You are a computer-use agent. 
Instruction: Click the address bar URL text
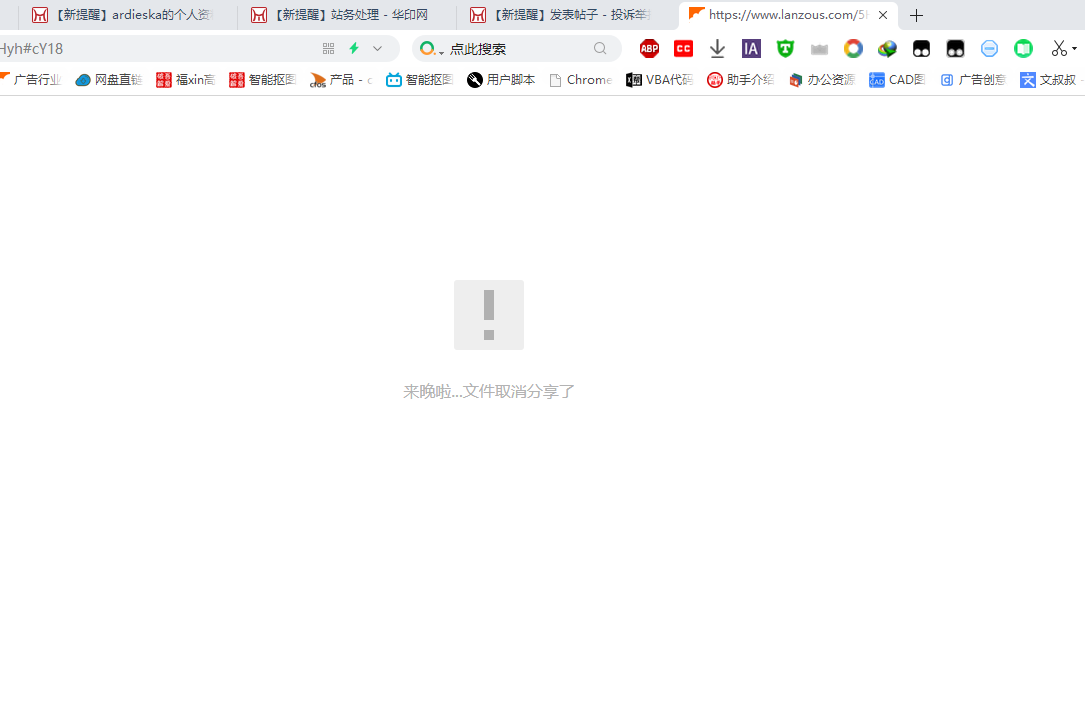(x=32, y=48)
